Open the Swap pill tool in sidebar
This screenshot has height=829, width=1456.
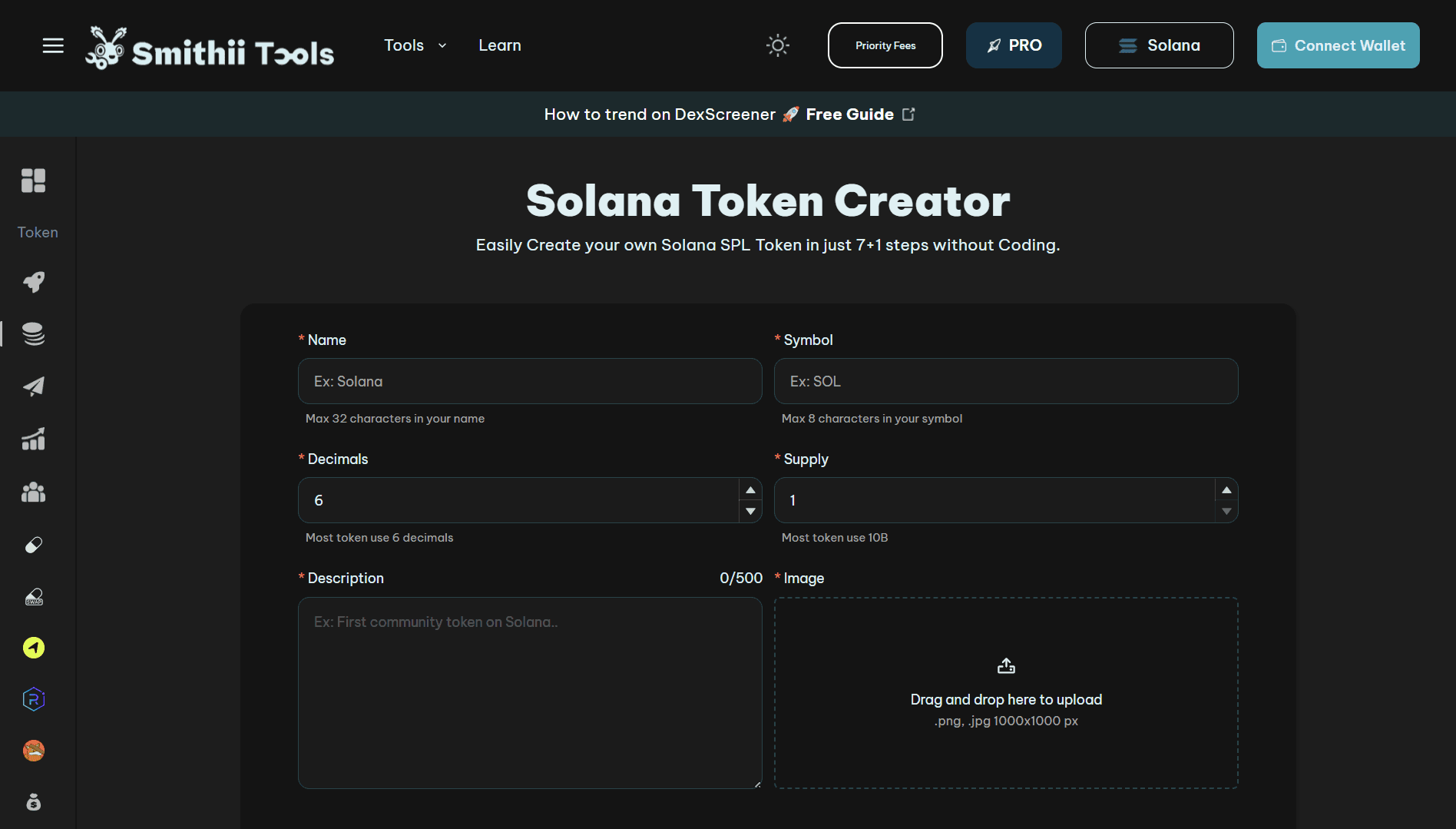click(34, 597)
